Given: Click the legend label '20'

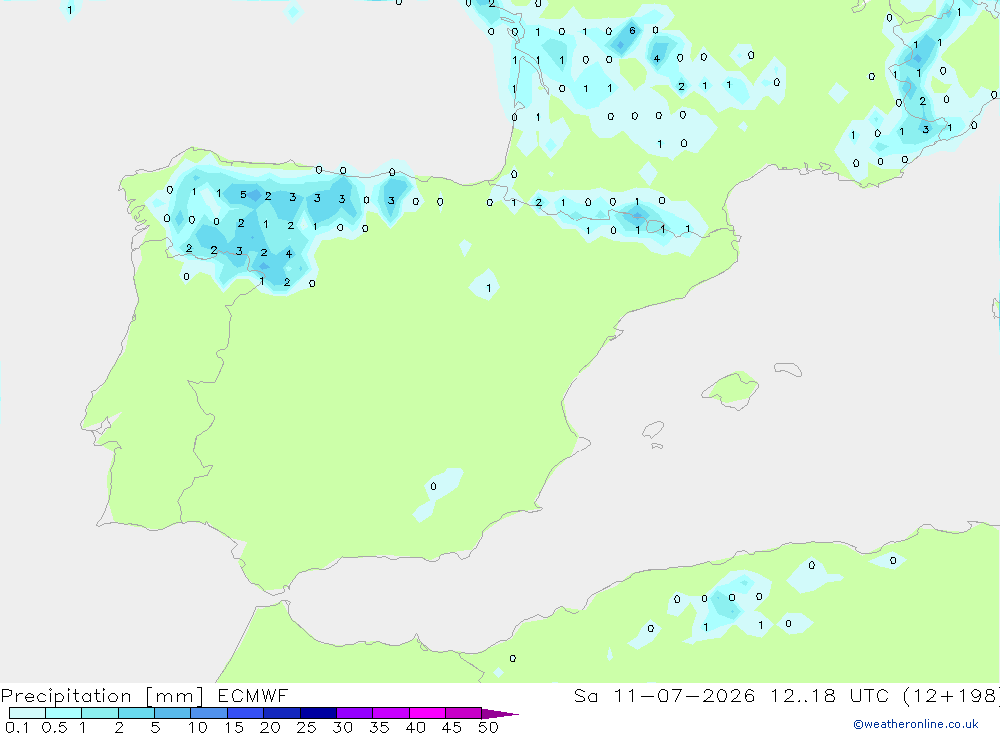Looking at the screenshot, I should click(270, 727).
